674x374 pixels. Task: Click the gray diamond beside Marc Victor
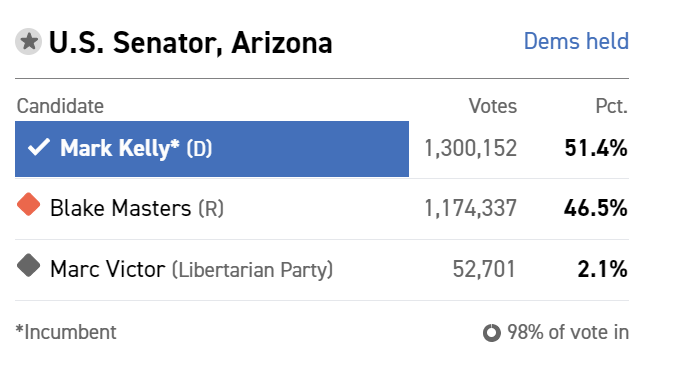click(28, 266)
